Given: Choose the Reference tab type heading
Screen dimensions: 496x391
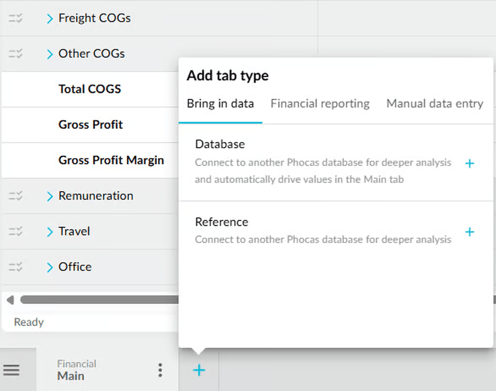Looking at the screenshot, I should pos(222,222).
